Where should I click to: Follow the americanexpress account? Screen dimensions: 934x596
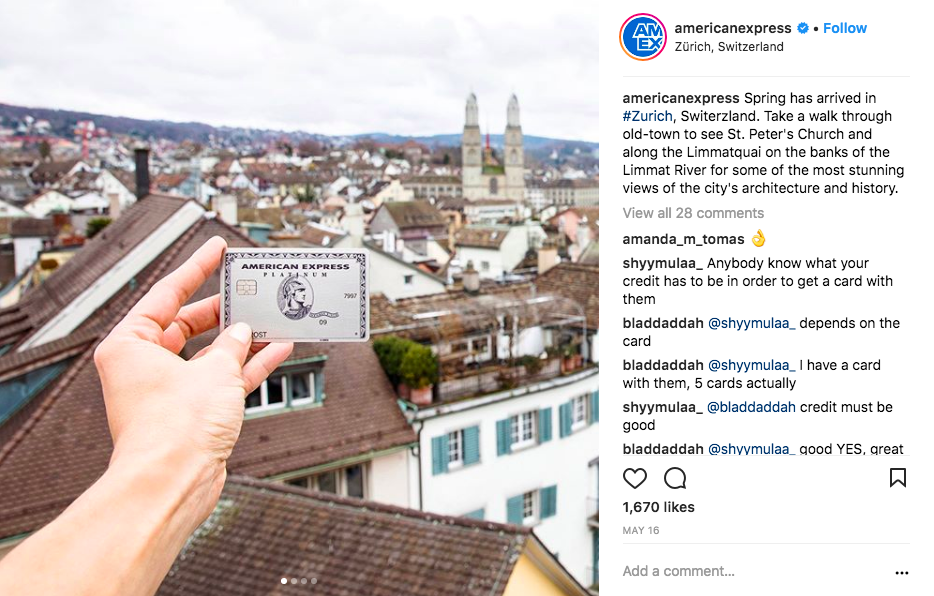tap(845, 28)
